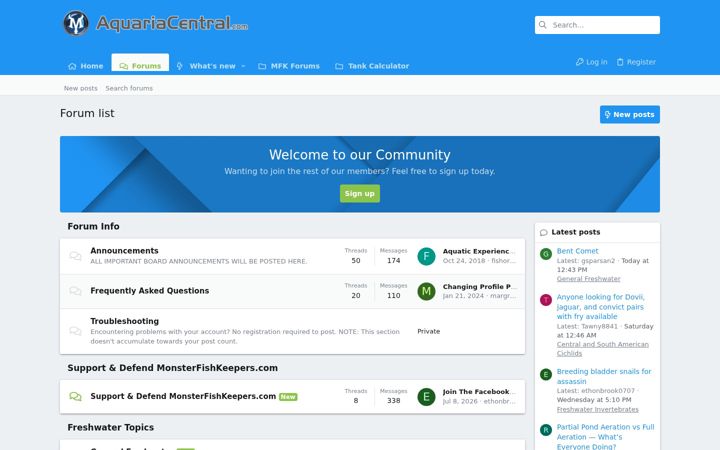This screenshot has height=450, width=720.
Task: Open the Aquatic Experienc... latest thread
Action: tap(479, 251)
